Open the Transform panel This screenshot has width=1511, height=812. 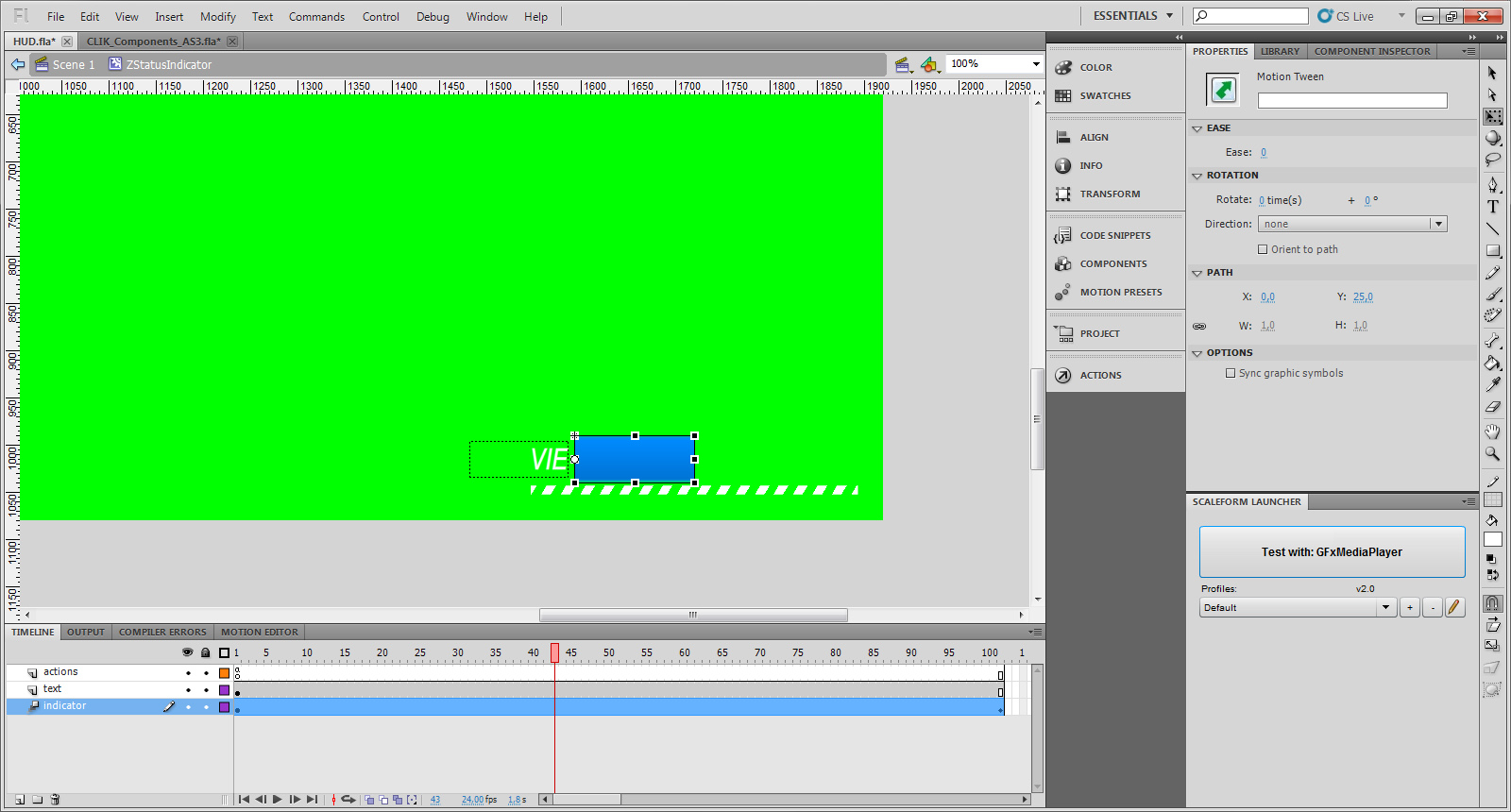coord(1110,195)
